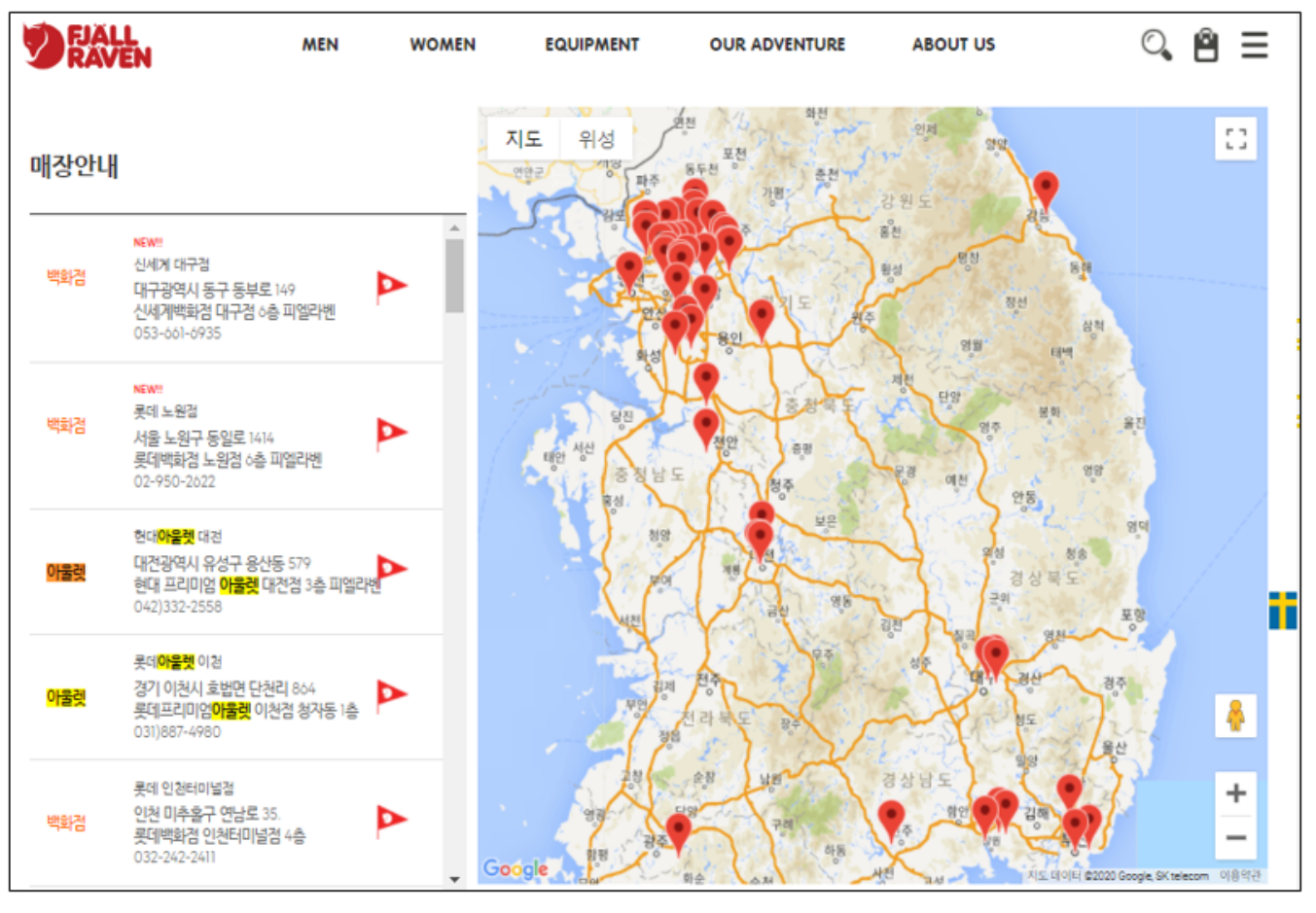Select the map pin near 천안
1316x913 pixels.
click(705, 429)
